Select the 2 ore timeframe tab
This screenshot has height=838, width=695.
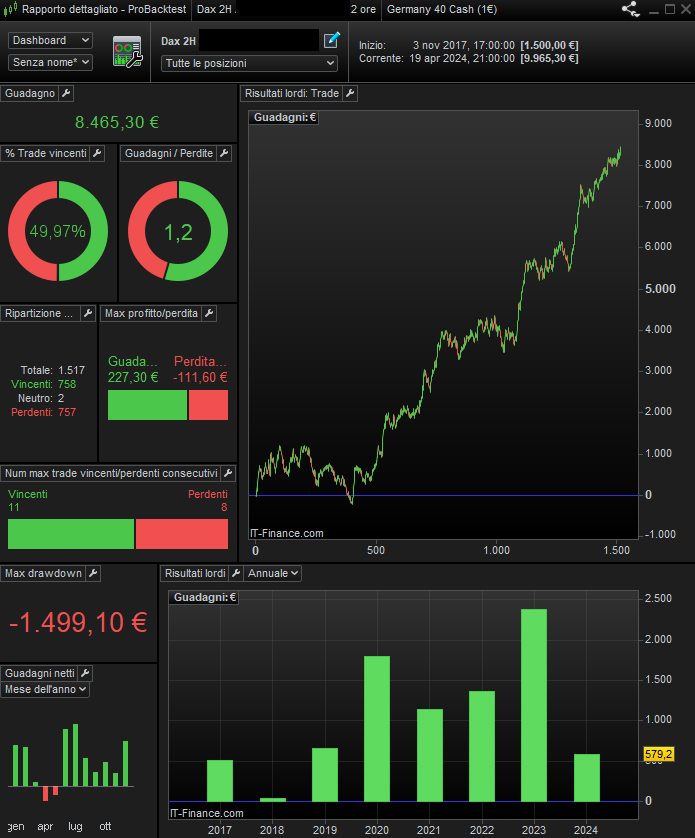[363, 9]
